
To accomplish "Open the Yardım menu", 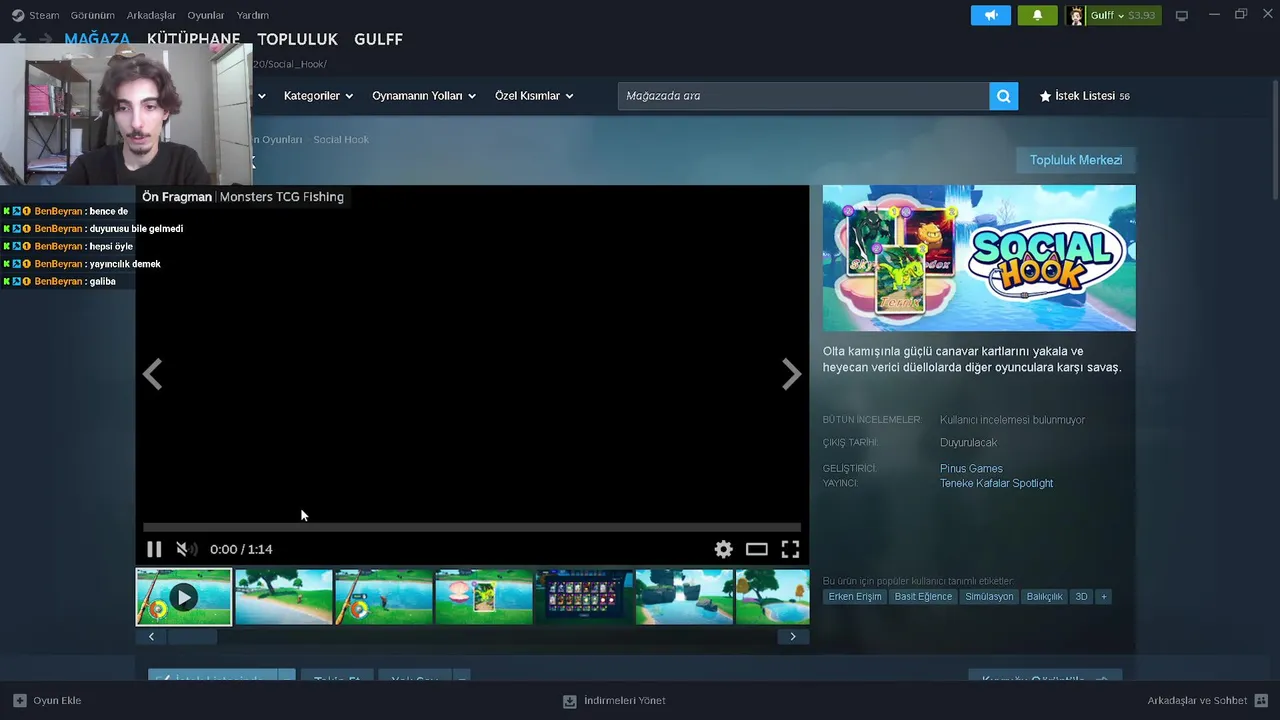I will coord(252,15).
